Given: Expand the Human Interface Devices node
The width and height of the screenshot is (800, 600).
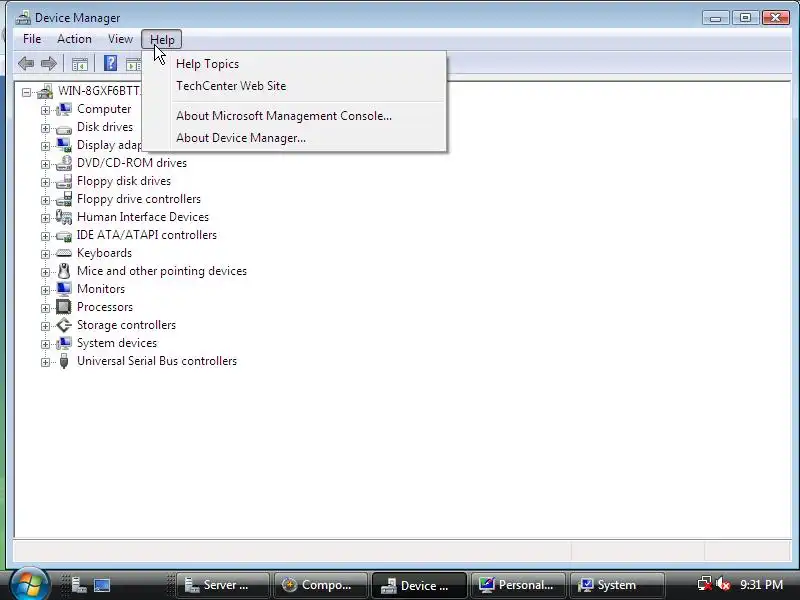Looking at the screenshot, I should click(45, 218).
